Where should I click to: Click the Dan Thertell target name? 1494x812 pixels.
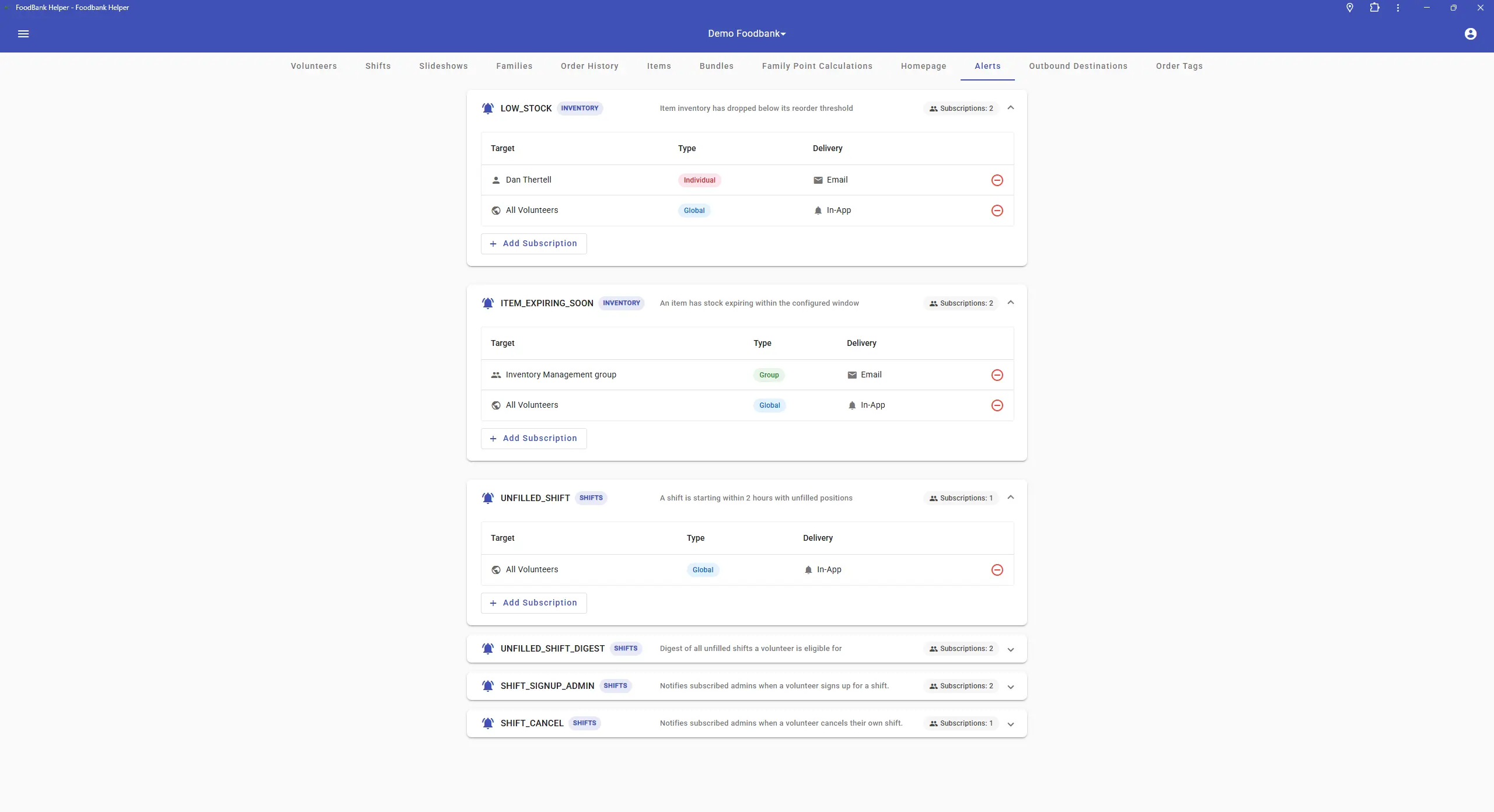(528, 180)
